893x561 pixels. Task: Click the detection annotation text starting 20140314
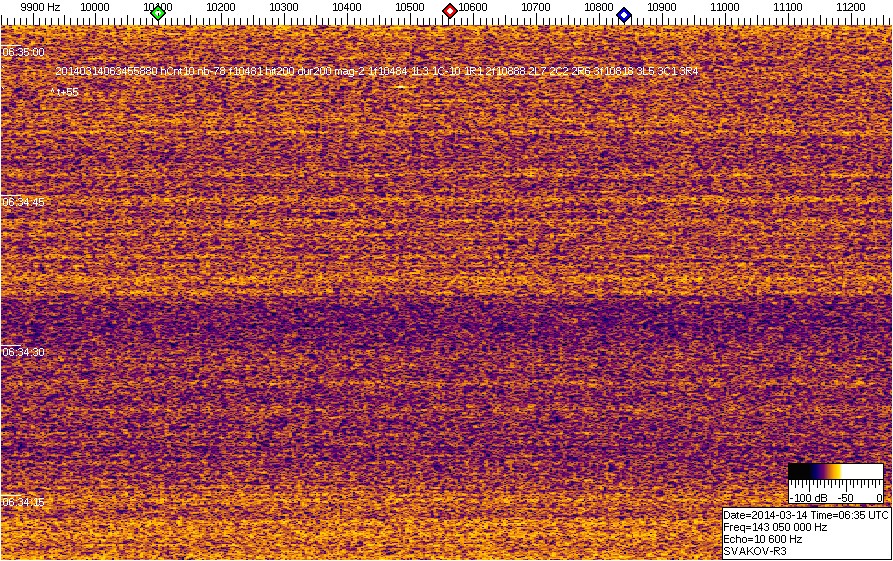click(378, 72)
